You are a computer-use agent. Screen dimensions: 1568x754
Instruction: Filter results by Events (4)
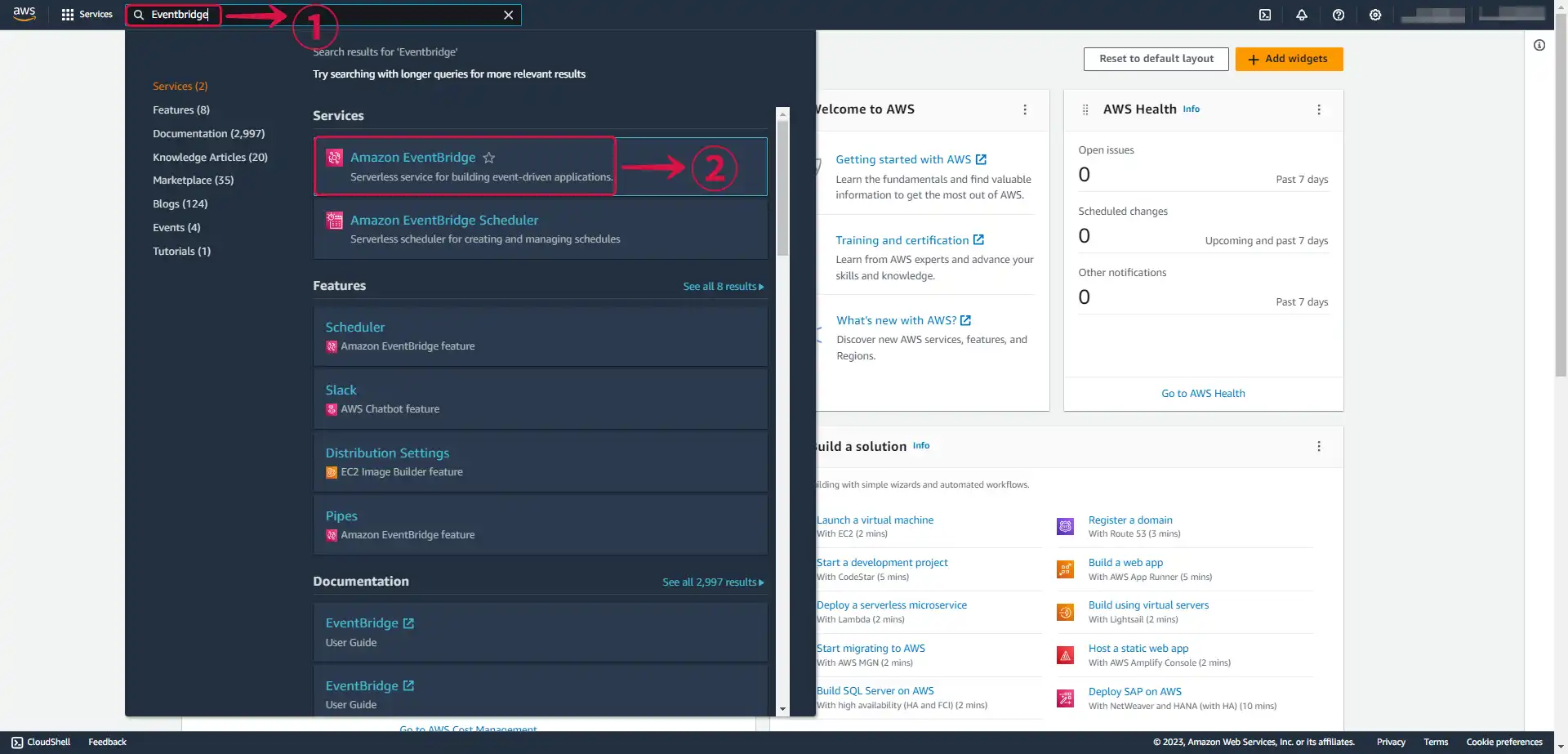[x=176, y=227]
